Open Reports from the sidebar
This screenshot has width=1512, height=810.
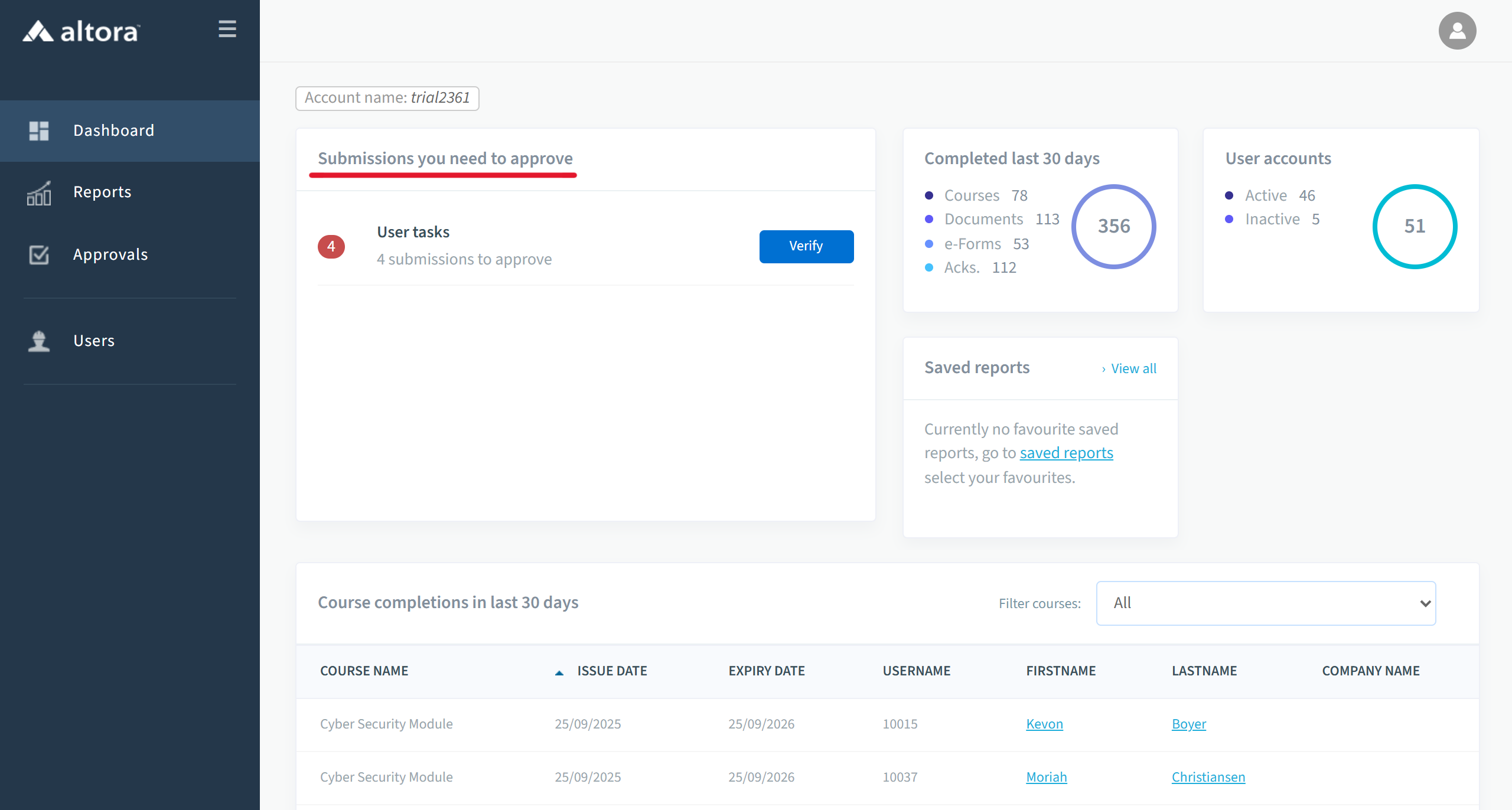102,192
